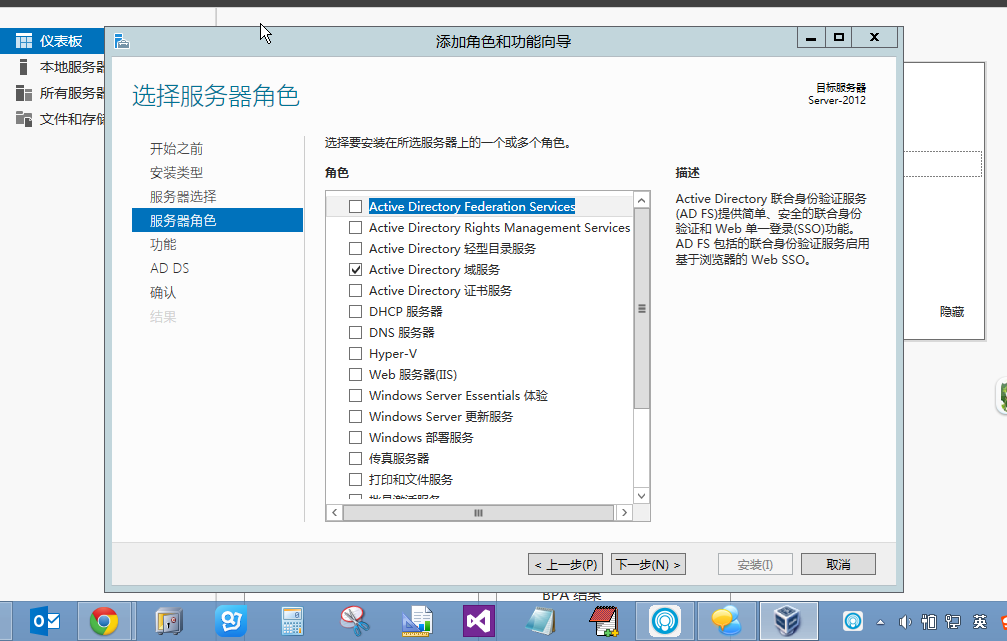Open the red notebook with plus icon
This screenshot has width=1007, height=641.
click(x=604, y=621)
